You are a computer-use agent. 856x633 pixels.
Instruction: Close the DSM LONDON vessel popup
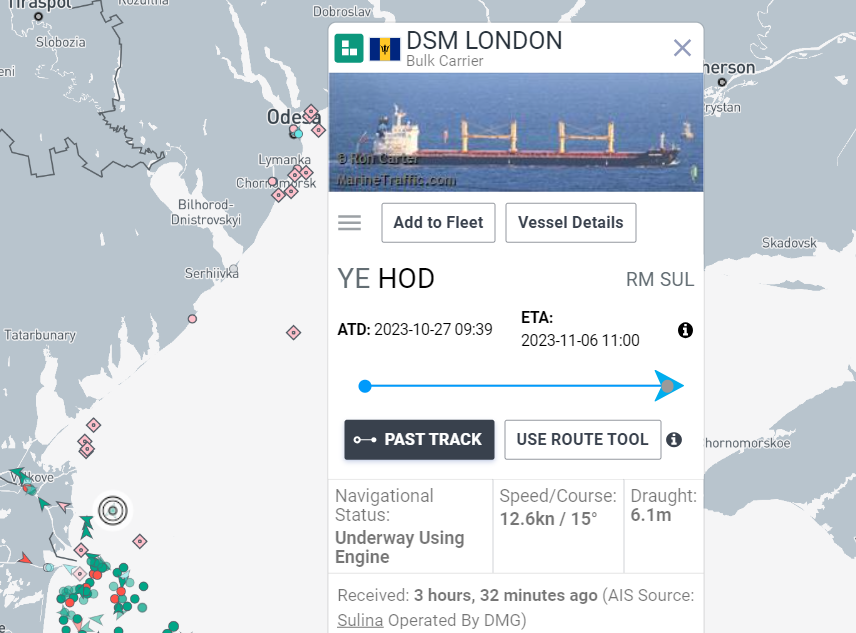(682, 47)
